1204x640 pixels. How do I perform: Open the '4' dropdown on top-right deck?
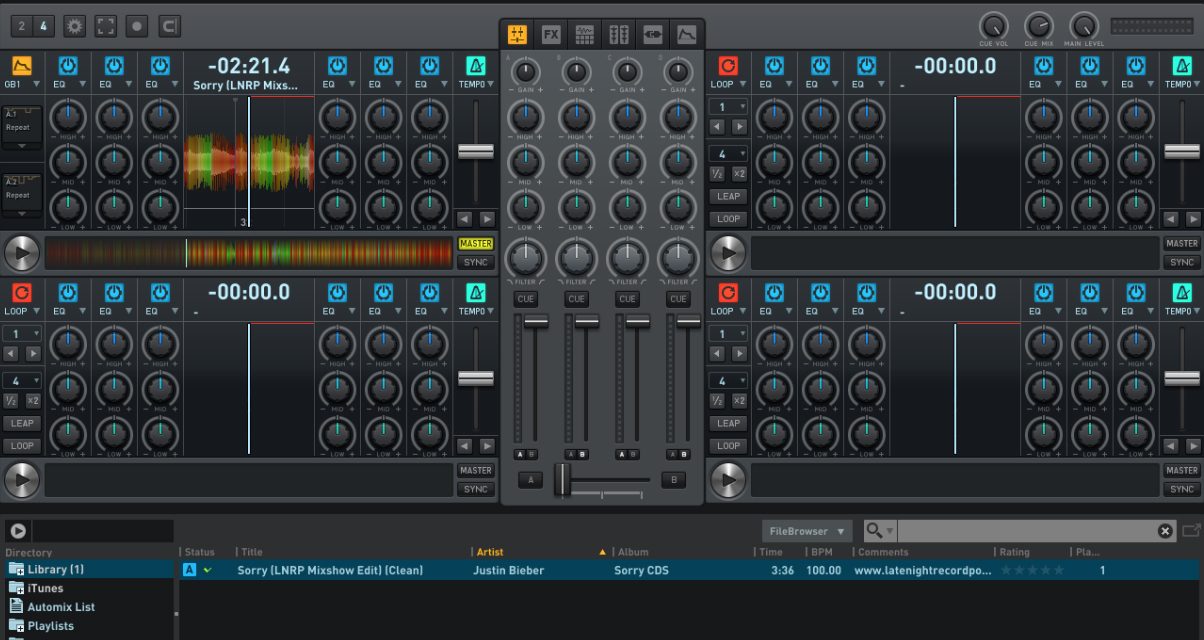tap(728, 154)
